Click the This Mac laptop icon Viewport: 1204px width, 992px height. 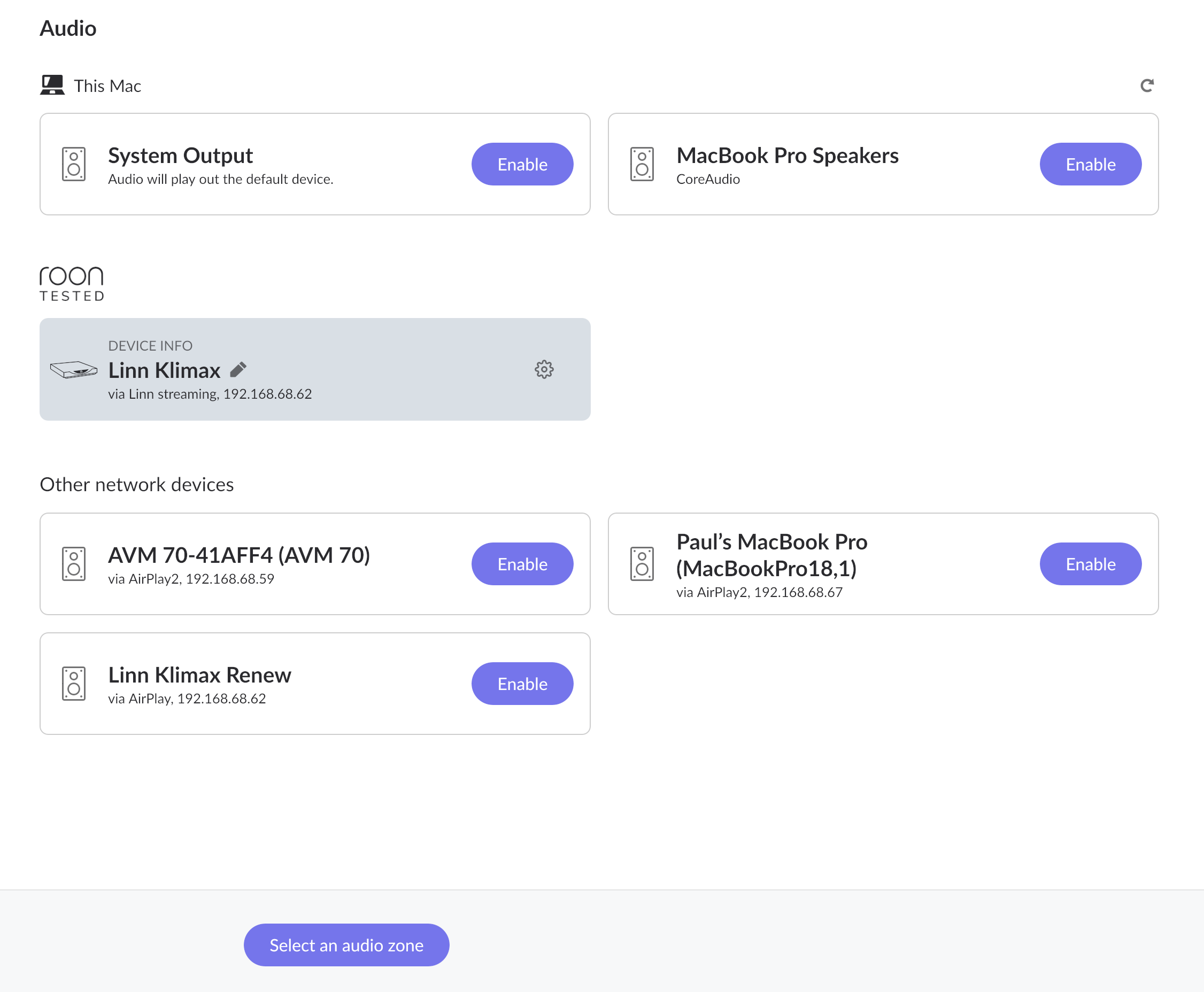pyautogui.click(x=52, y=85)
